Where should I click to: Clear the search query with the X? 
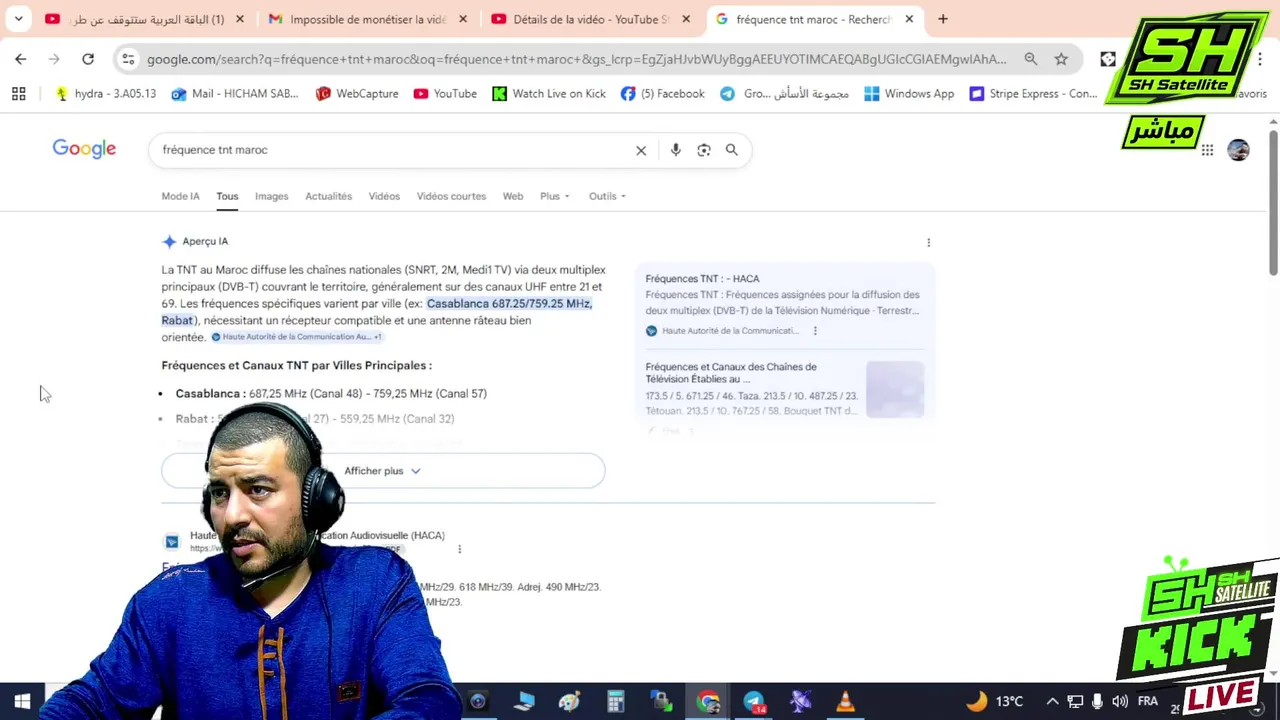641,150
